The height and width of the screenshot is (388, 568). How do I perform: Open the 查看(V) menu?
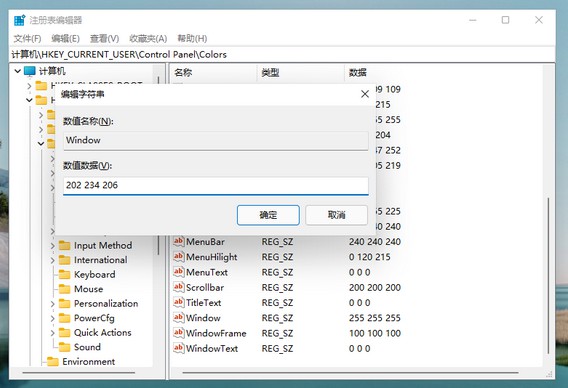(104, 38)
